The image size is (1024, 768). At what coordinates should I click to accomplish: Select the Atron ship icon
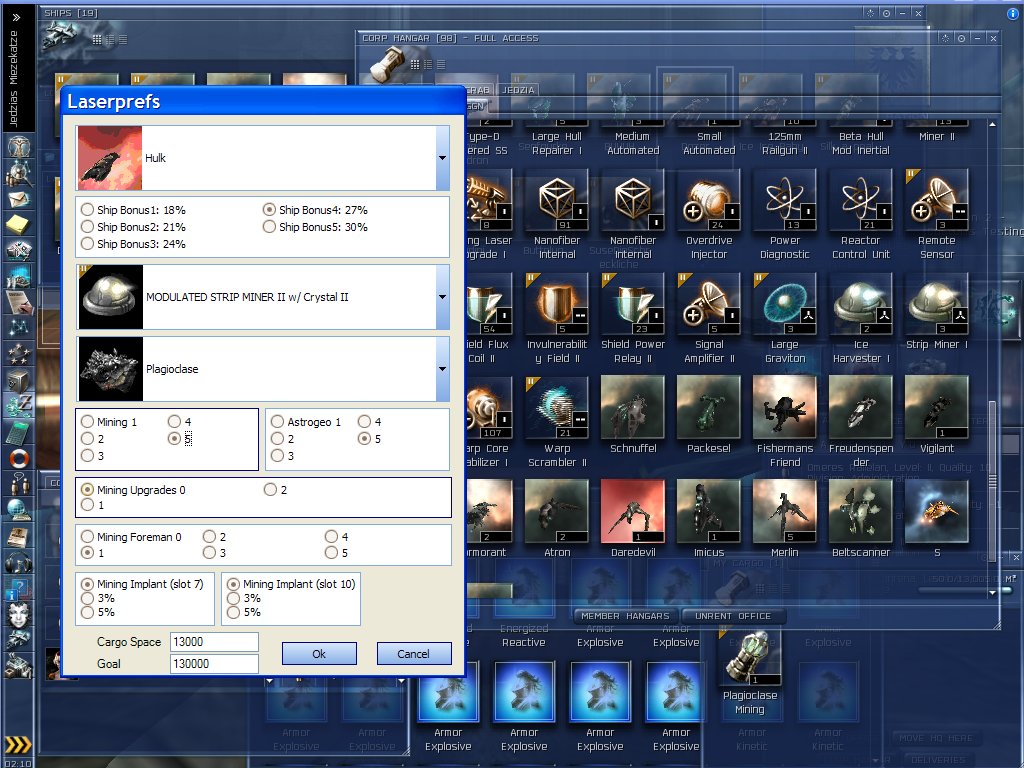[556, 511]
